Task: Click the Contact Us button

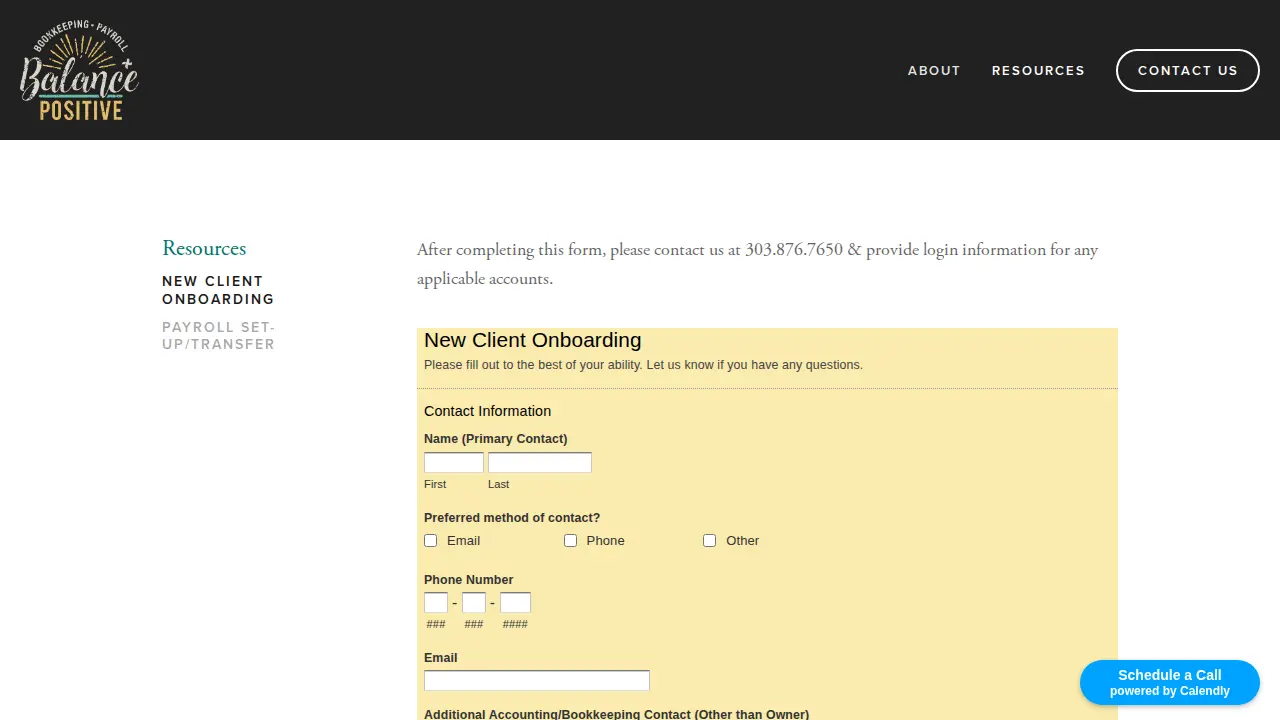Action: (x=1188, y=71)
